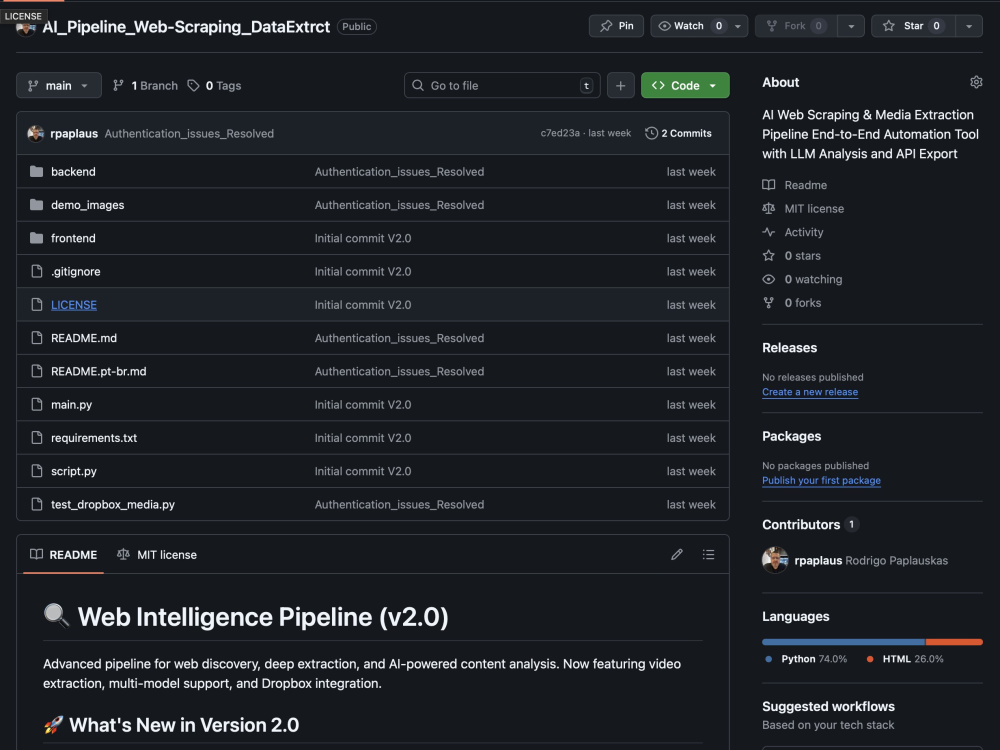Open the About settings gear icon

(x=976, y=82)
